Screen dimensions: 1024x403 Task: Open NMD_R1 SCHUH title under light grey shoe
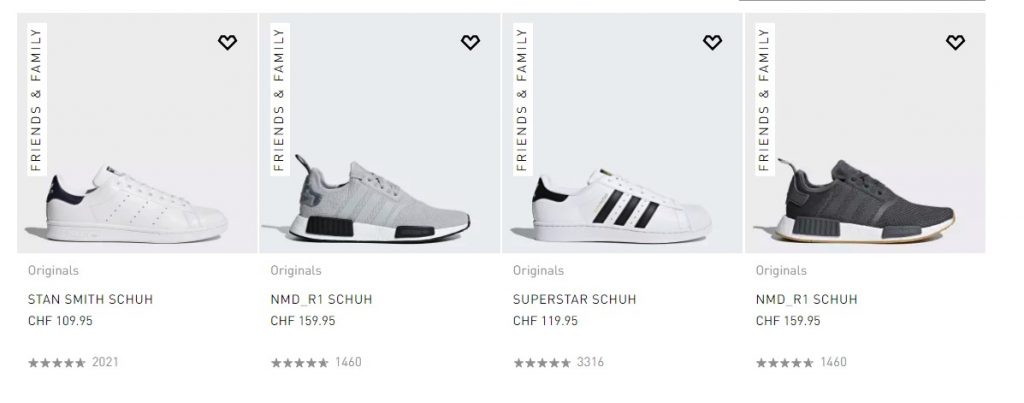point(320,299)
